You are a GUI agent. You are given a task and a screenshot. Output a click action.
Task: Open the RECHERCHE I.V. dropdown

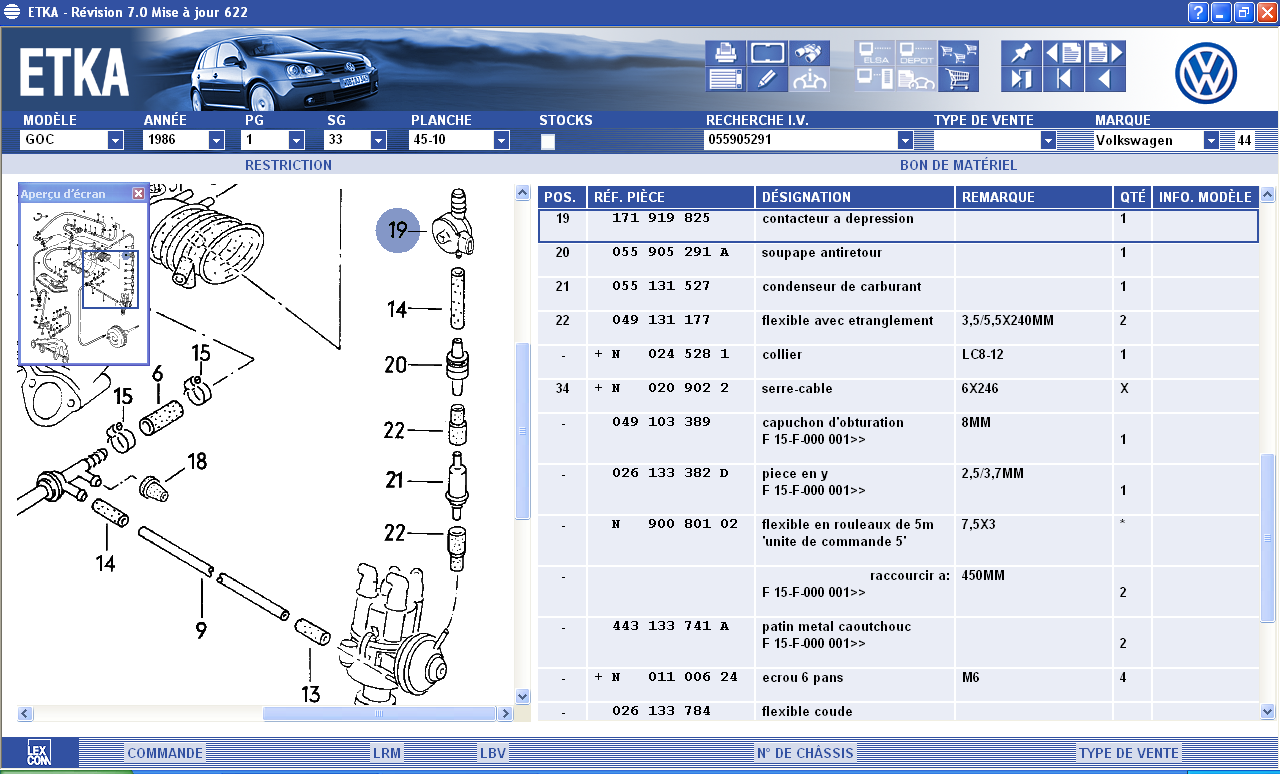pos(906,140)
